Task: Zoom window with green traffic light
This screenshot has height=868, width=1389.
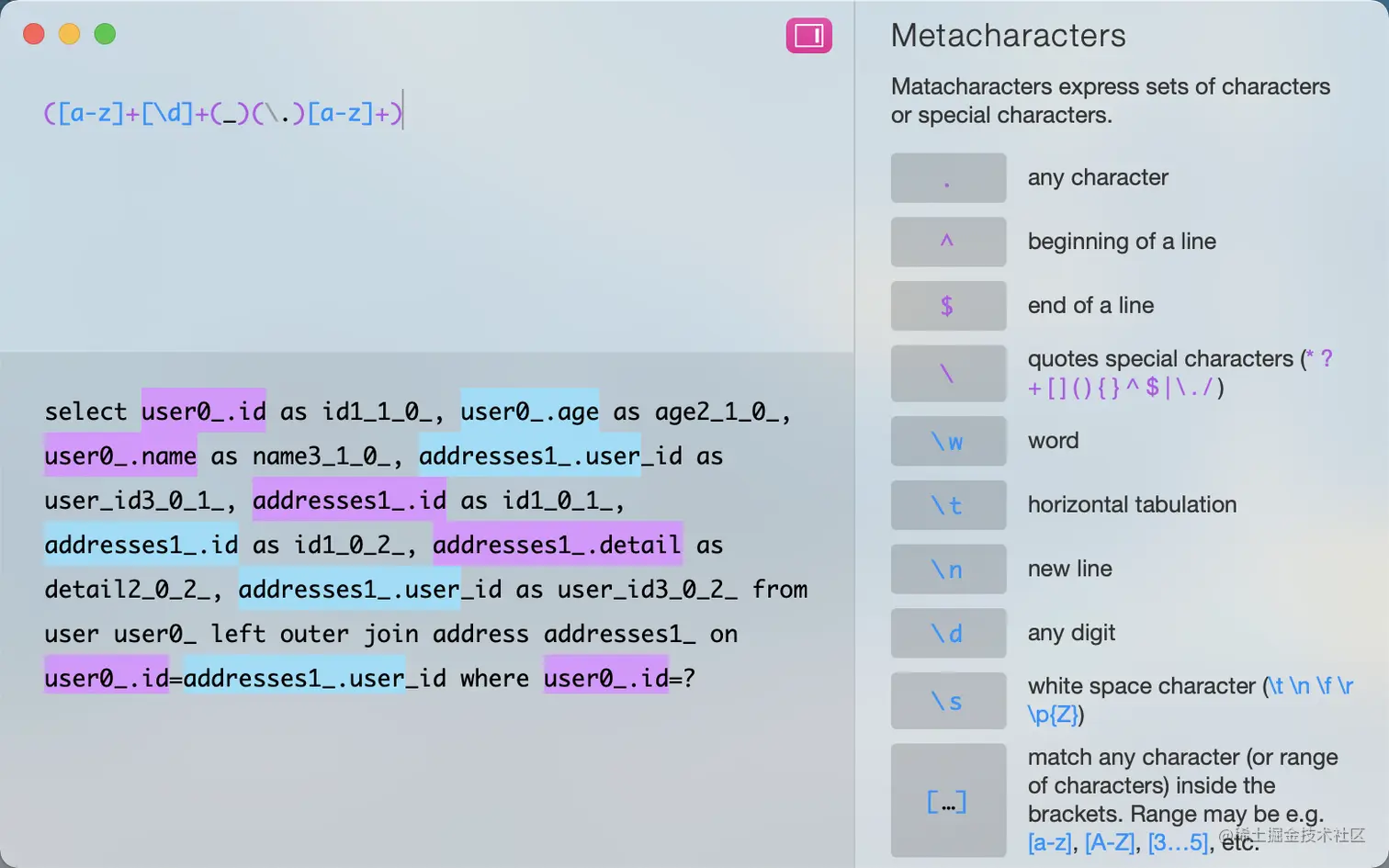Action: (106, 34)
